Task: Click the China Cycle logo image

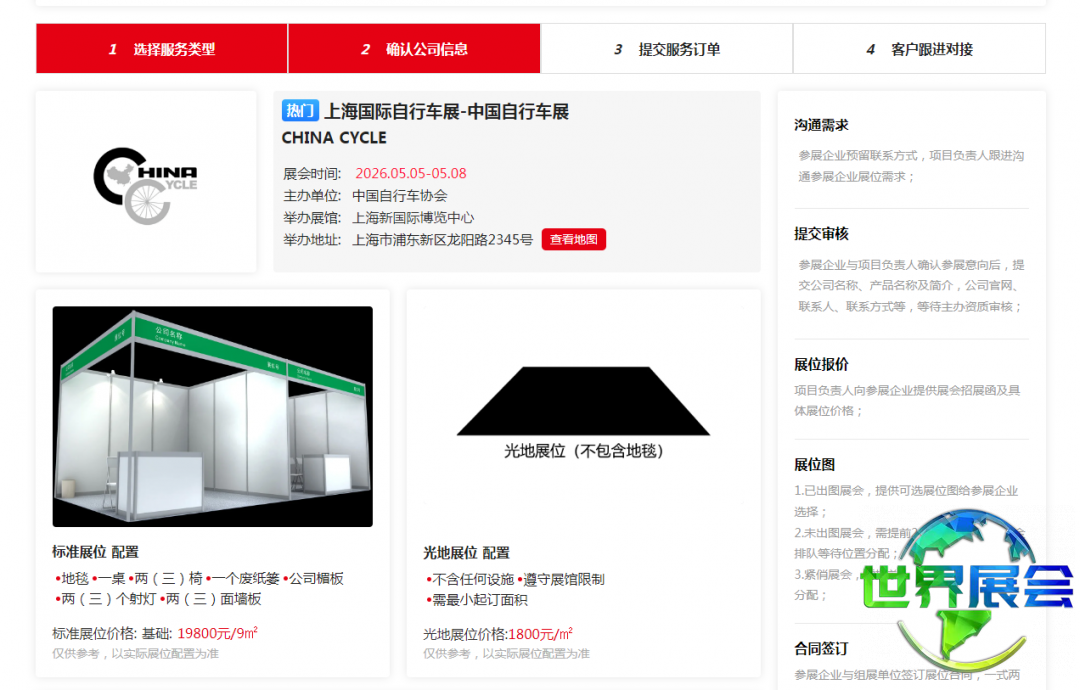Action: tap(145, 185)
